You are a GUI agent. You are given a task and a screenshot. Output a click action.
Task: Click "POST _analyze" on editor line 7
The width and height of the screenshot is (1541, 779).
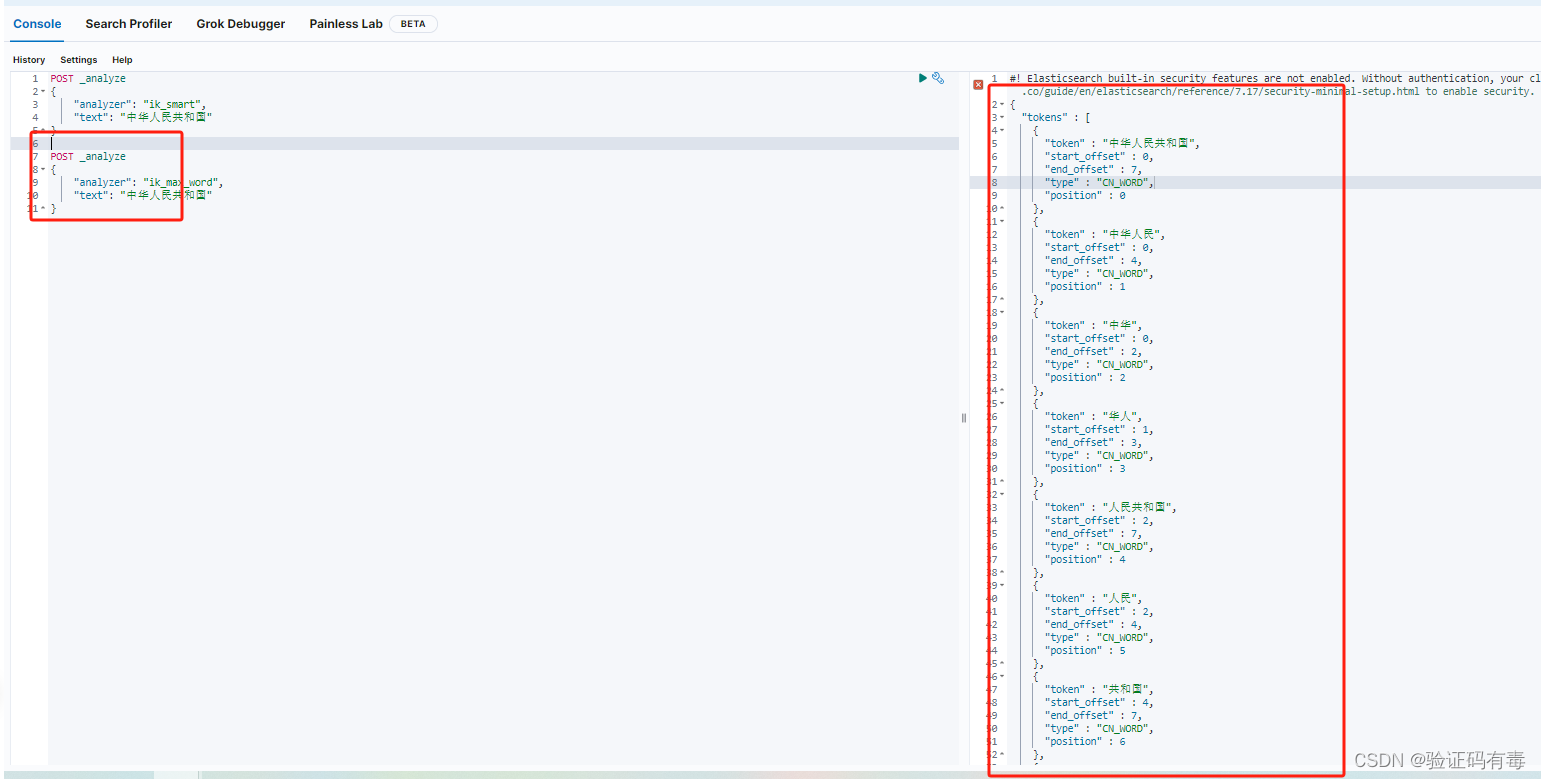88,156
